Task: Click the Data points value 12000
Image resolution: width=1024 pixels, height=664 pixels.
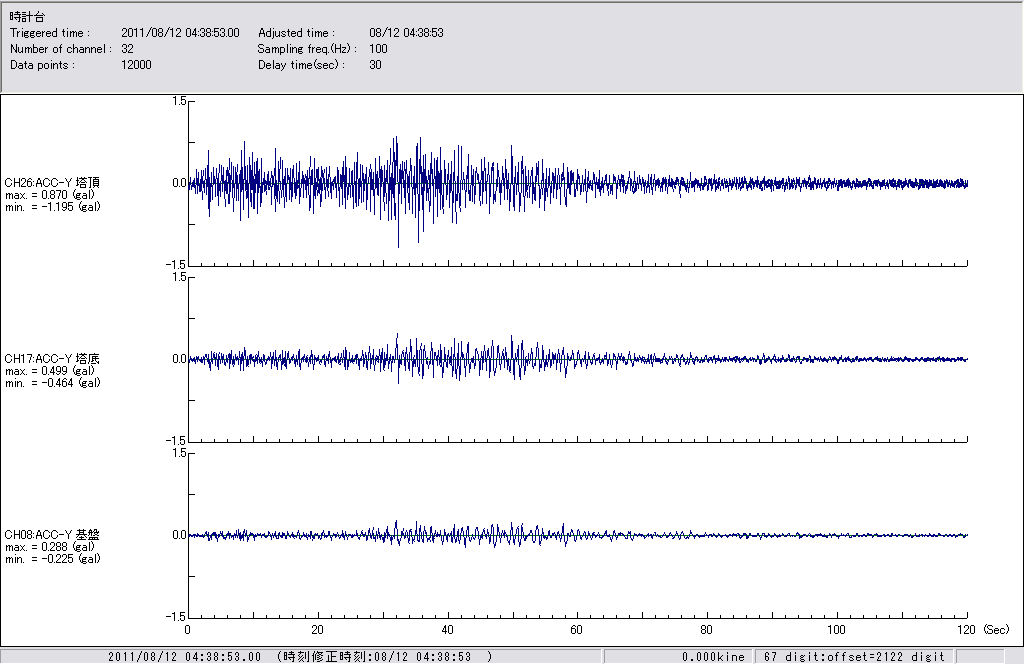Action: tap(136, 65)
